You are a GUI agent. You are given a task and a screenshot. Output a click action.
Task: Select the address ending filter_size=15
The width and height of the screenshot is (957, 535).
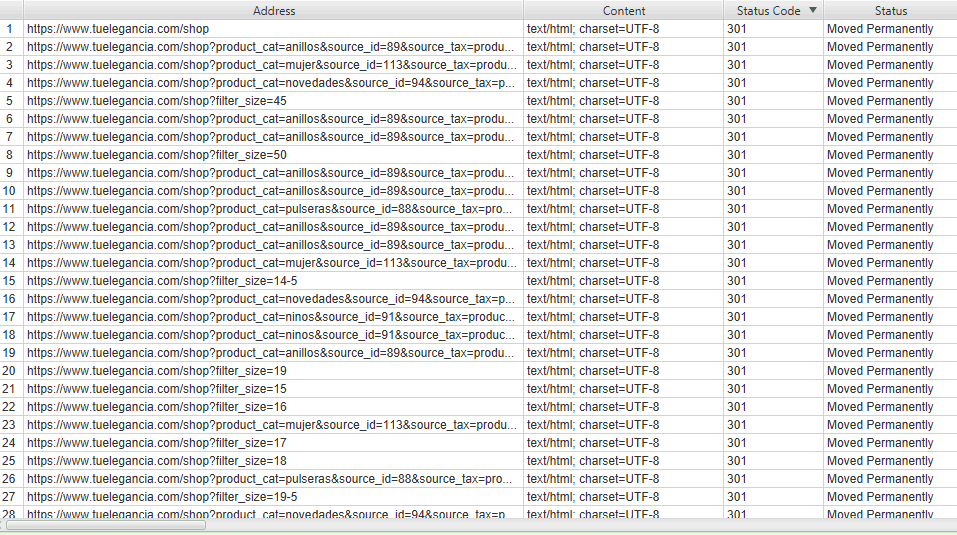coord(156,389)
